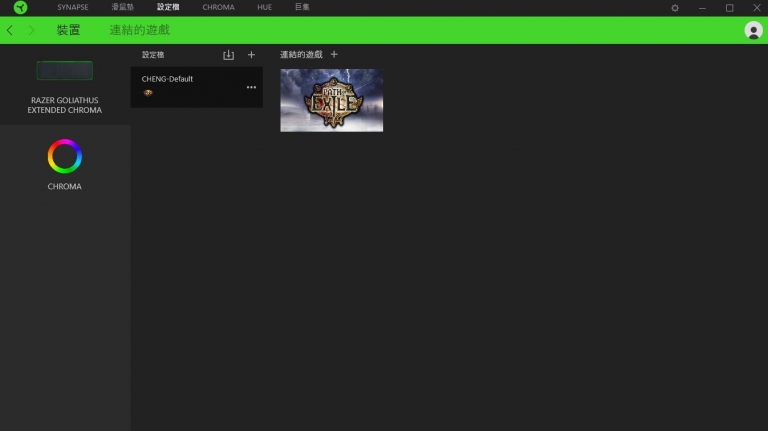The width and height of the screenshot is (768, 431).
Task: Click the CHROMA label in sidebar
Action: (65, 187)
